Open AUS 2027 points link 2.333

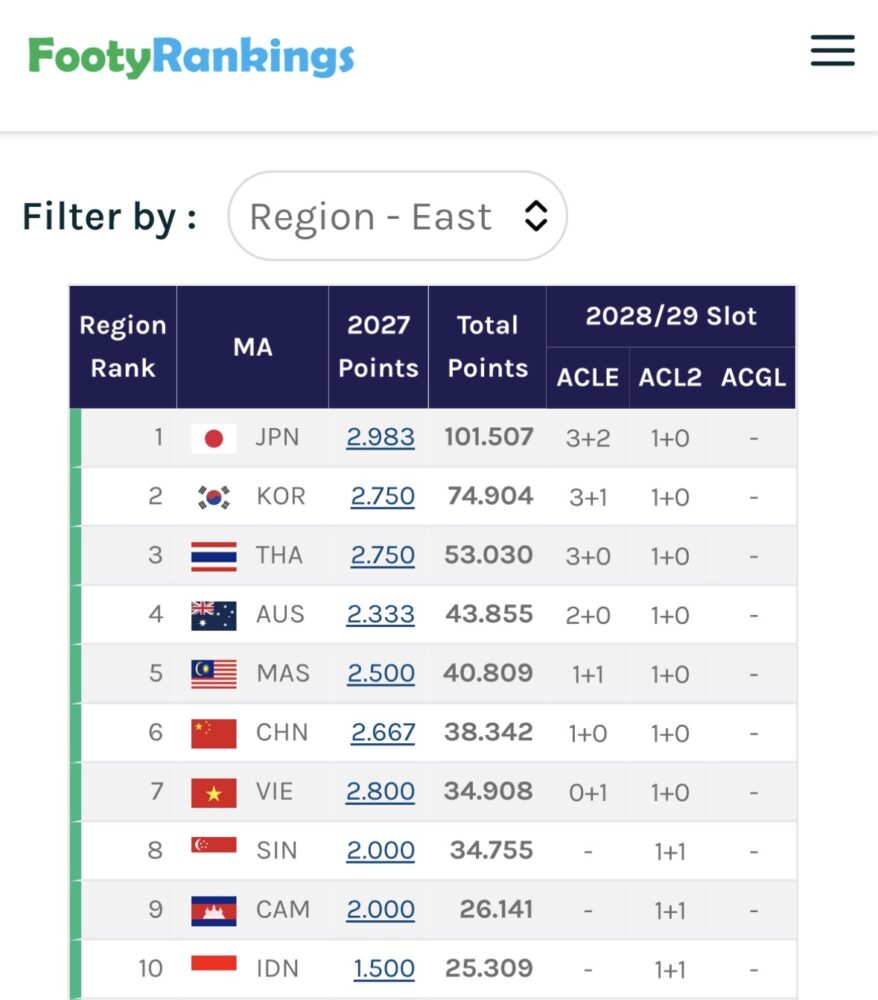(381, 614)
